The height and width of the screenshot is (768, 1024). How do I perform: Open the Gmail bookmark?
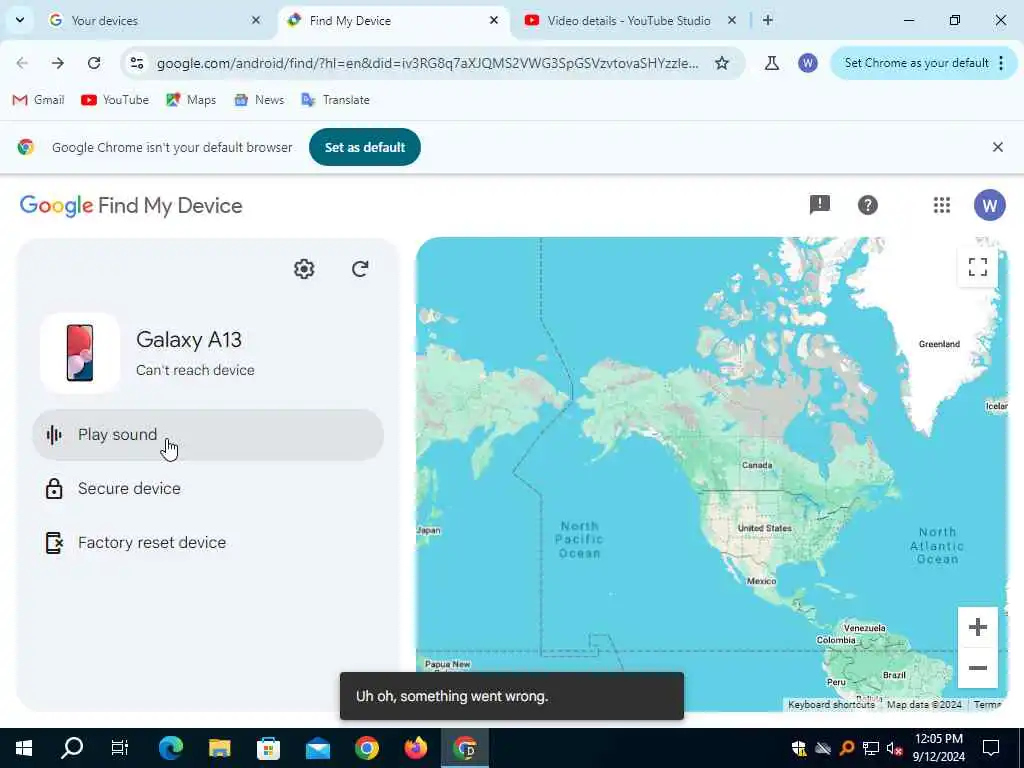pyautogui.click(x=39, y=100)
